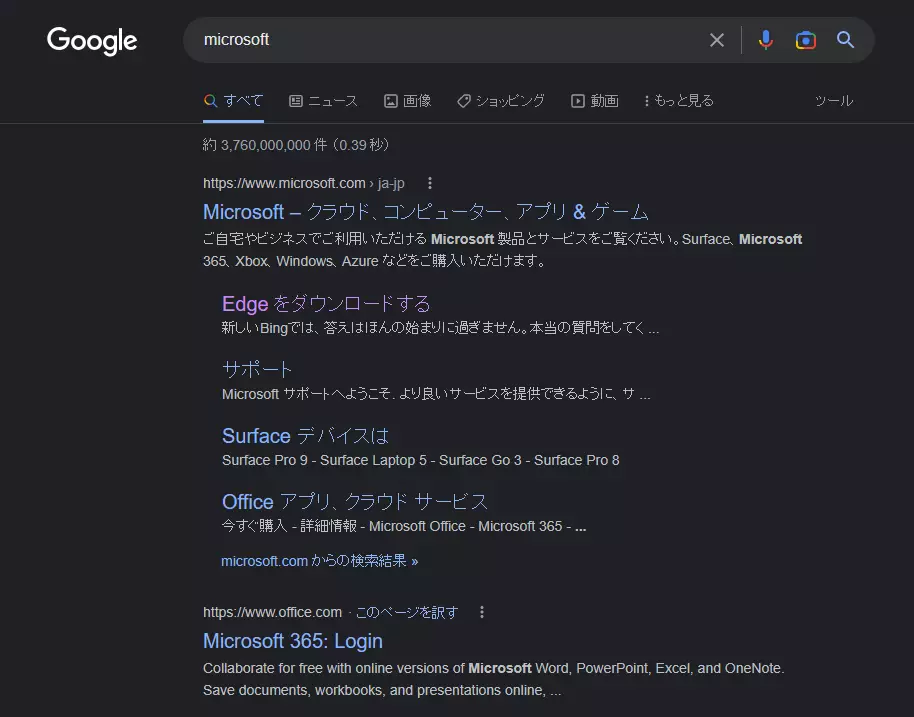Clear the search box with the X icon
Screen dimensions: 914x717
tap(717, 40)
